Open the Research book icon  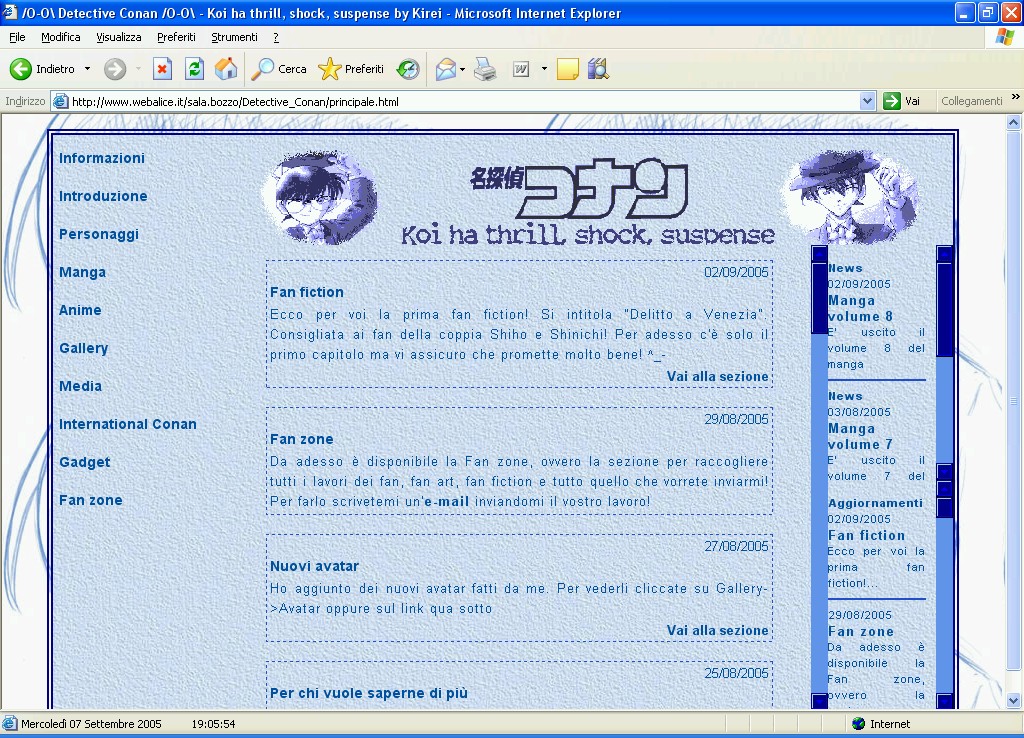tap(598, 69)
